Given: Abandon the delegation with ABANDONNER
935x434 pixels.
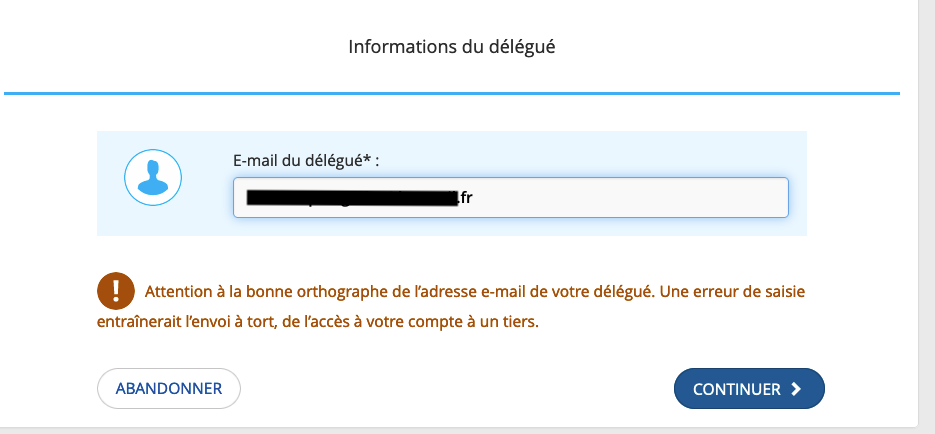Looking at the screenshot, I should click(x=169, y=389).
